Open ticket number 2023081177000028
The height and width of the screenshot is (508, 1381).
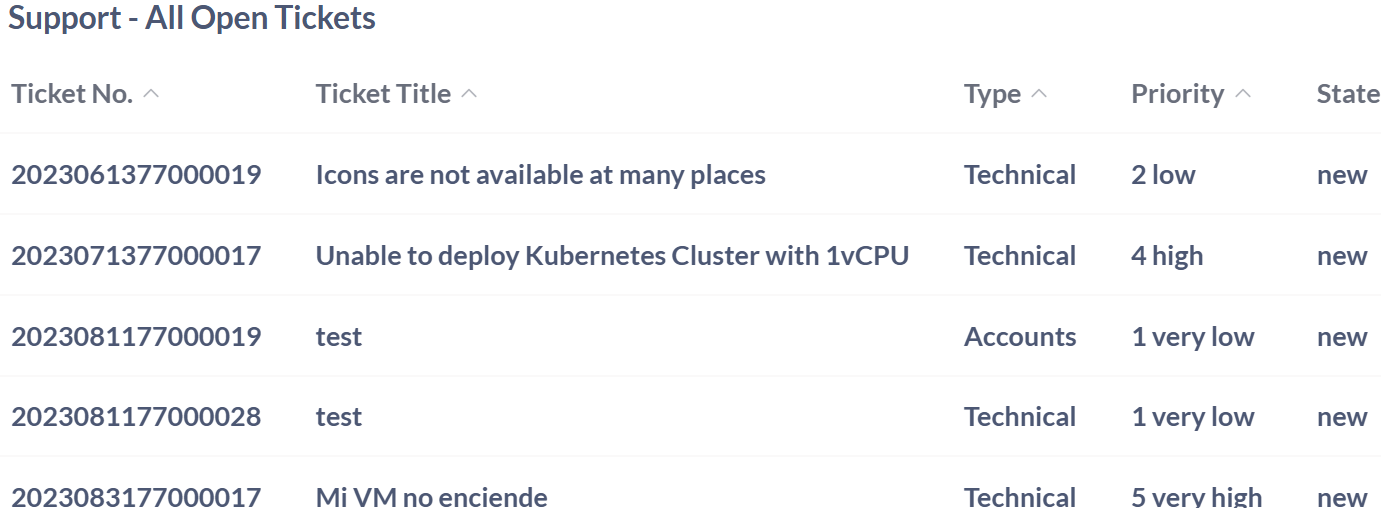coord(136,417)
